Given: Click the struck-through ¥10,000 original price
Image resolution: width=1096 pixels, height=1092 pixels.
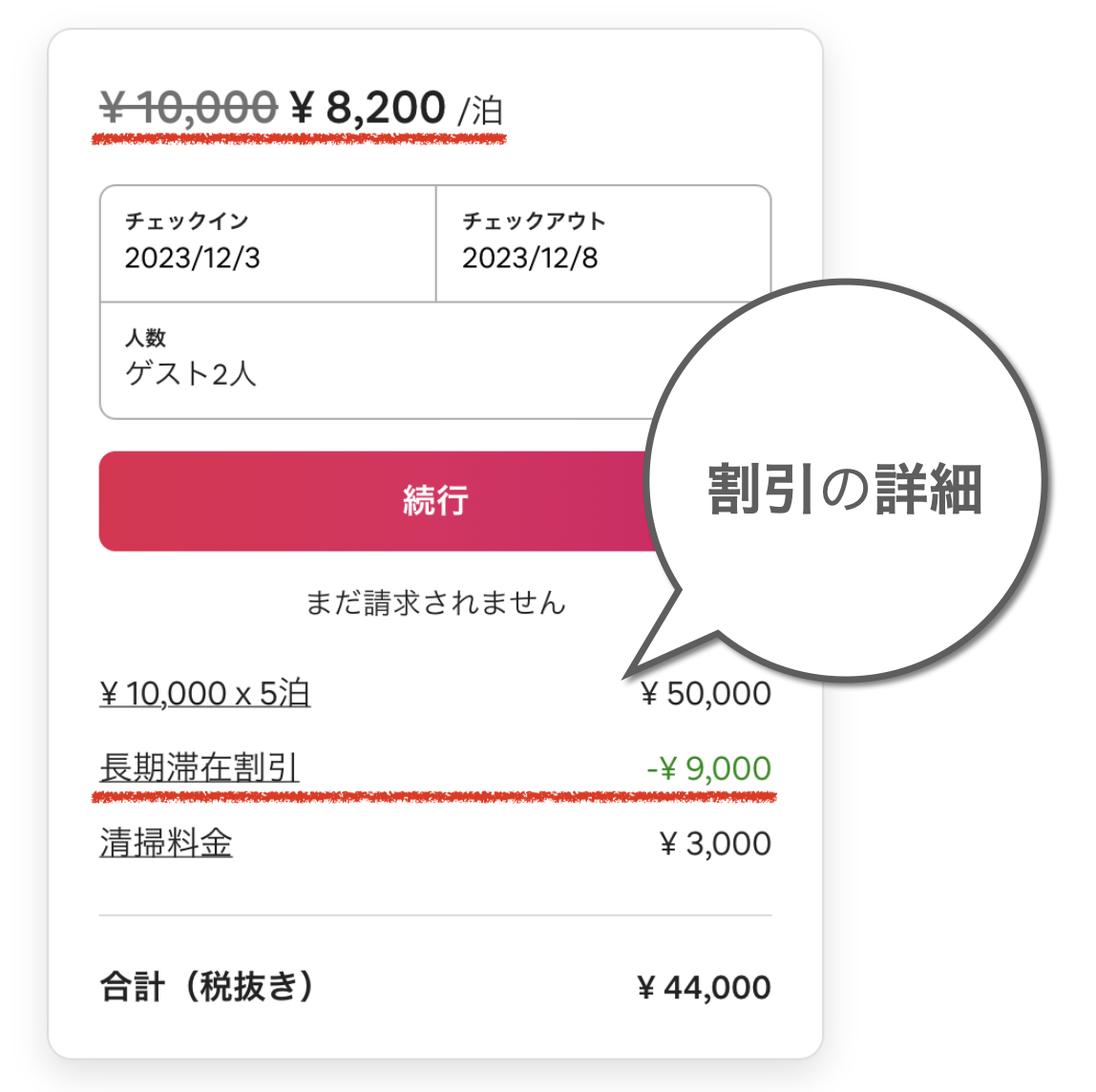Looking at the screenshot, I should 188,108.
